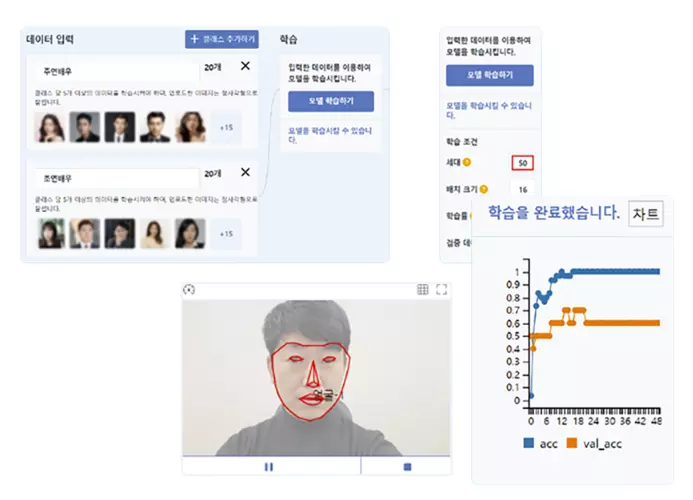Edit the 배치 크기 value 16
The height and width of the screenshot is (500, 693).
523,189
